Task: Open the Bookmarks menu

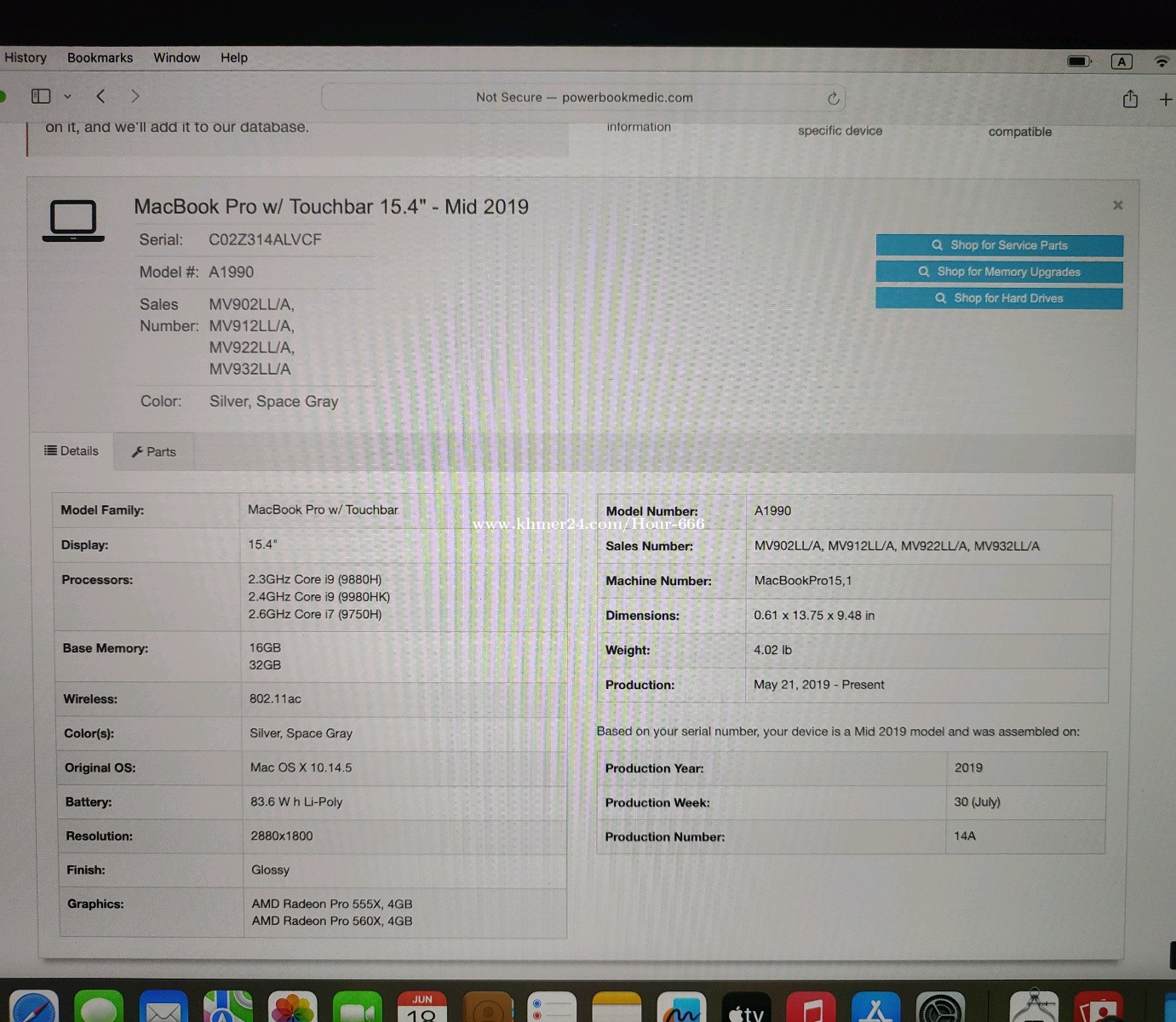Action: click(100, 58)
